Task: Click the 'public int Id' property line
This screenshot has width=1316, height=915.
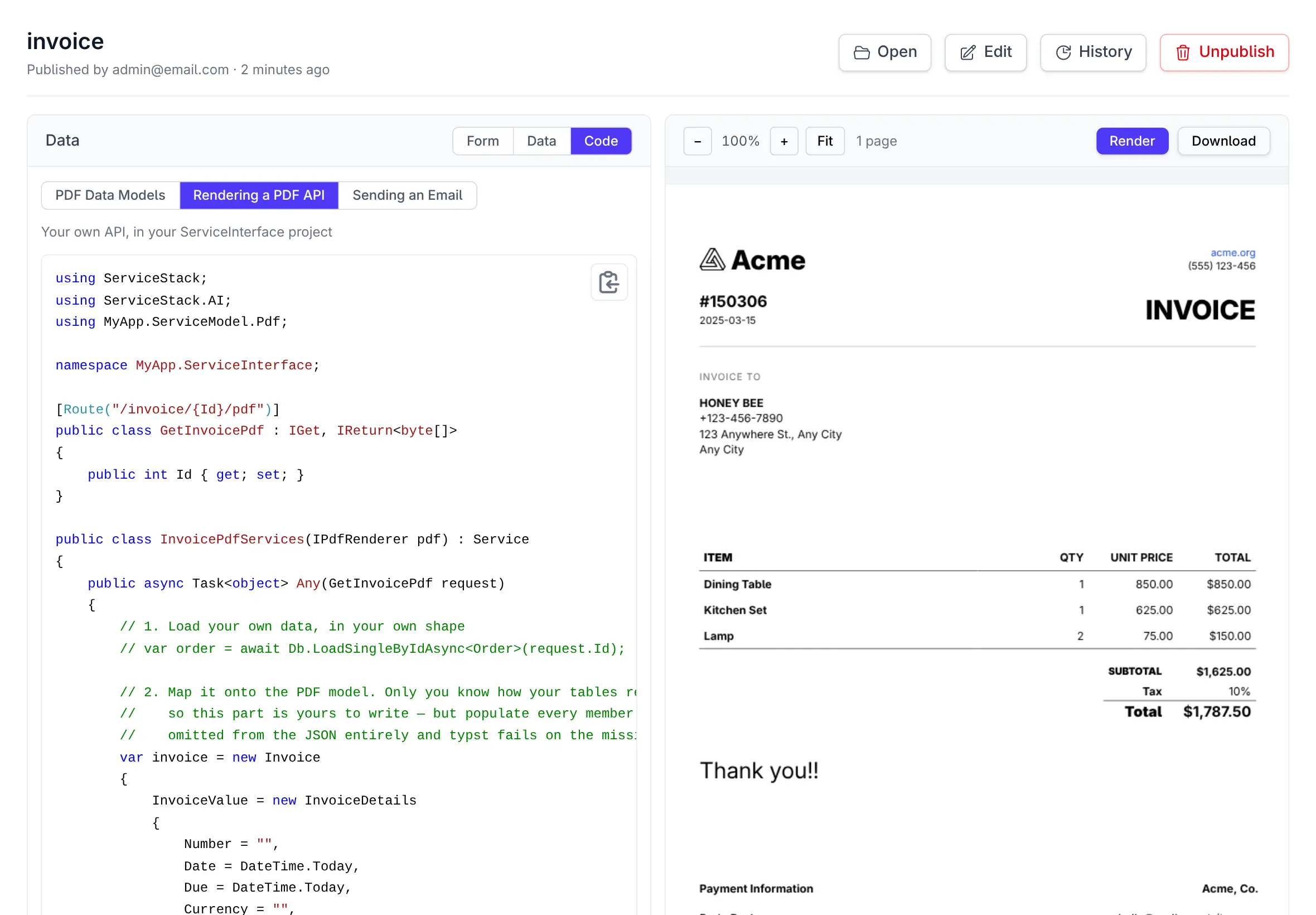Action: point(195,475)
